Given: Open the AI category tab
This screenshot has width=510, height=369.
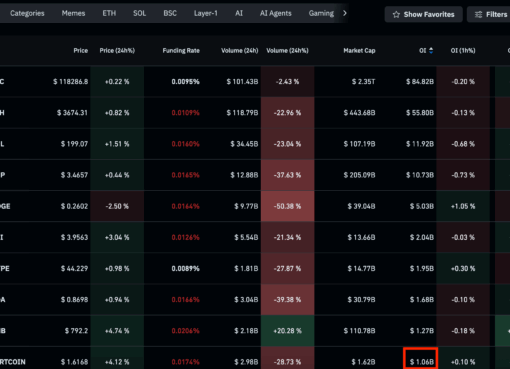Looking at the screenshot, I should (239, 13).
